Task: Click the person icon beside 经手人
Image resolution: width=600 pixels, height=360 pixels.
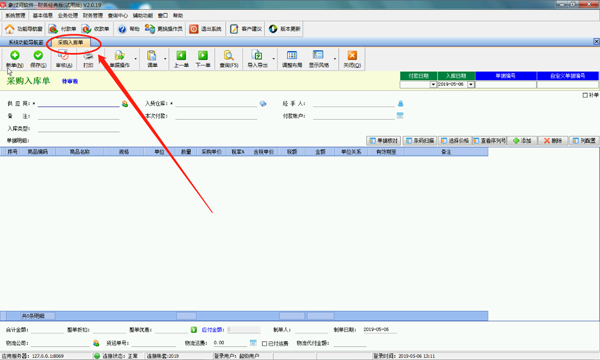Action: (x=401, y=104)
